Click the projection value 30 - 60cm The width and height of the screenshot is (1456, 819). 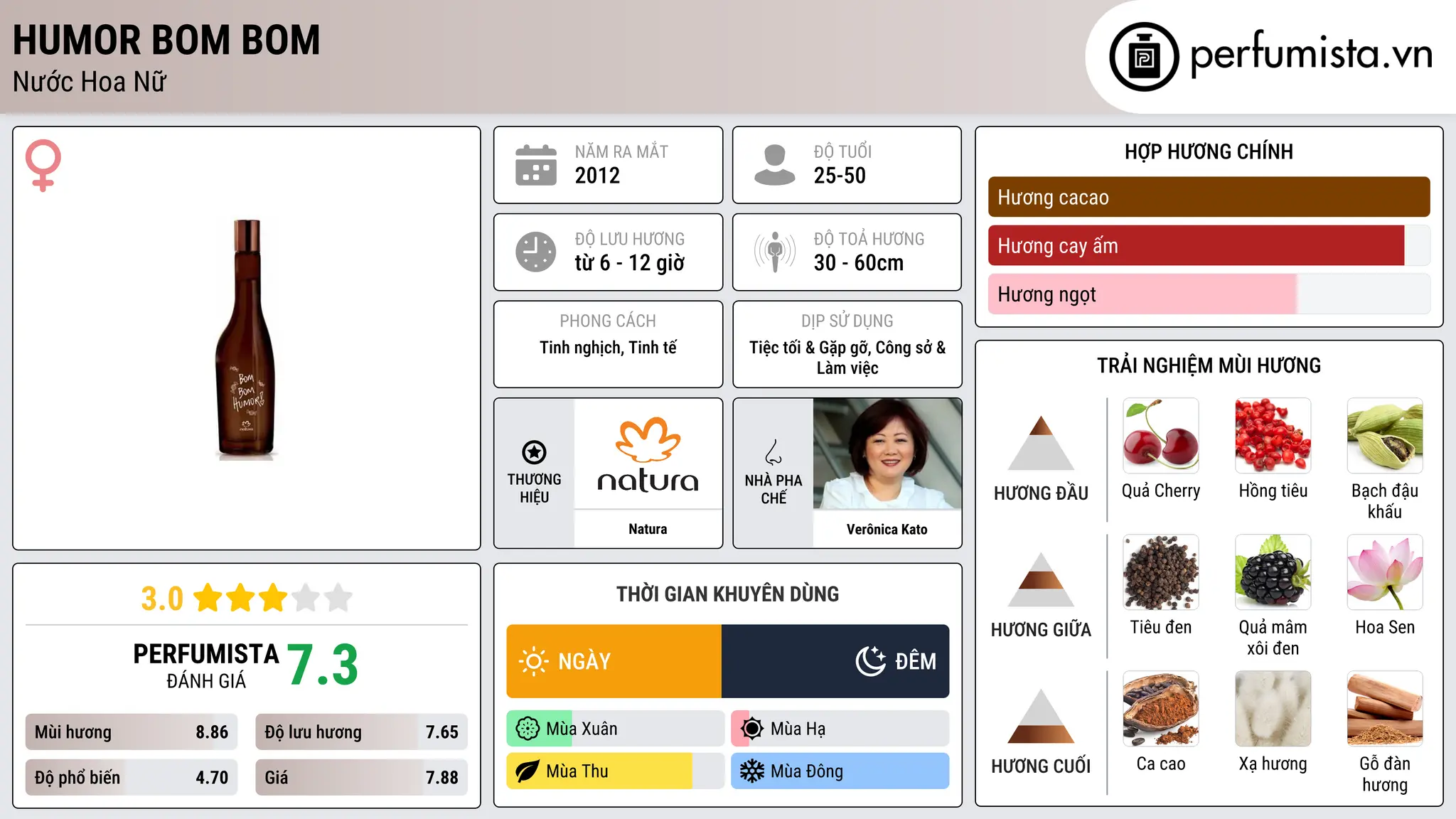tap(859, 263)
